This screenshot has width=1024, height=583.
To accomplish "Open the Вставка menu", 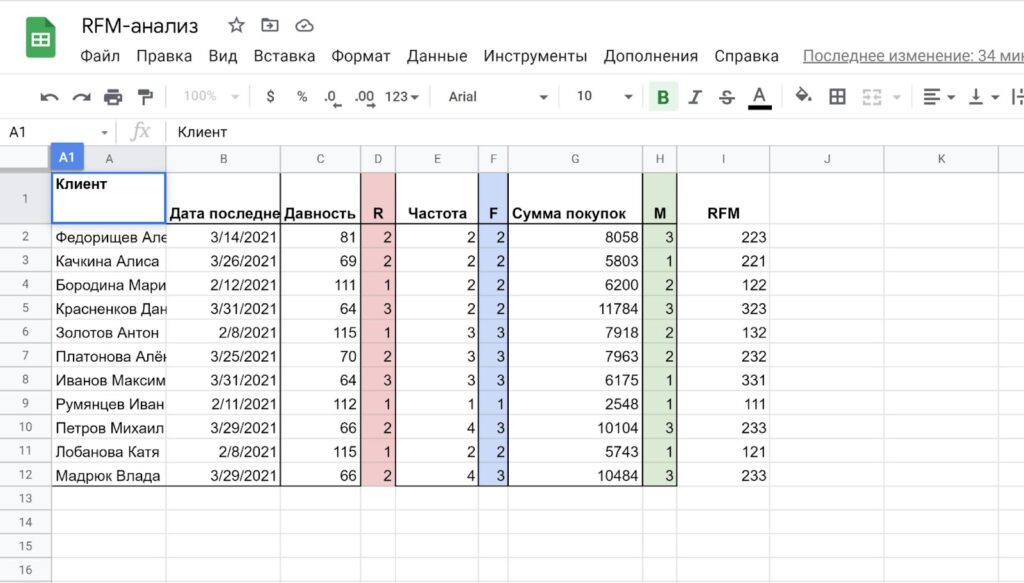I will (x=284, y=56).
